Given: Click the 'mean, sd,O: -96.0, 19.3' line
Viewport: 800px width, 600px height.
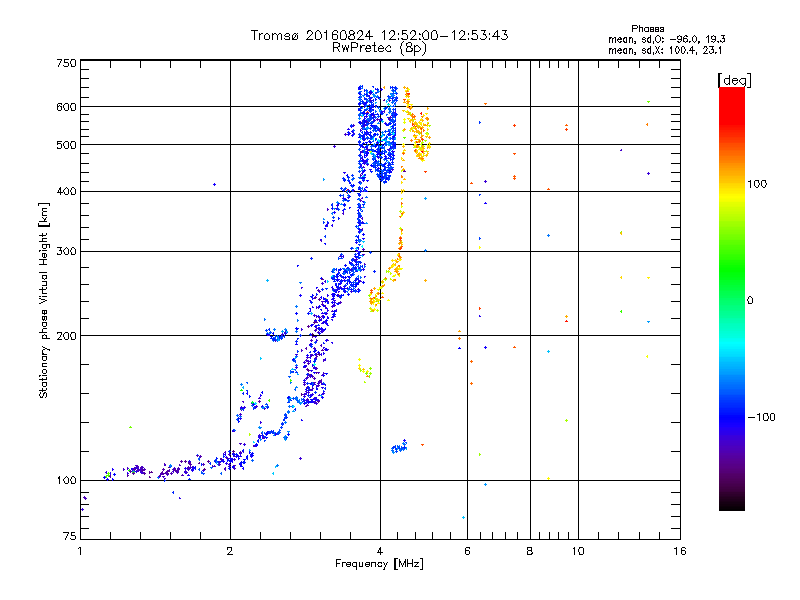Looking at the screenshot, I should (666, 39).
